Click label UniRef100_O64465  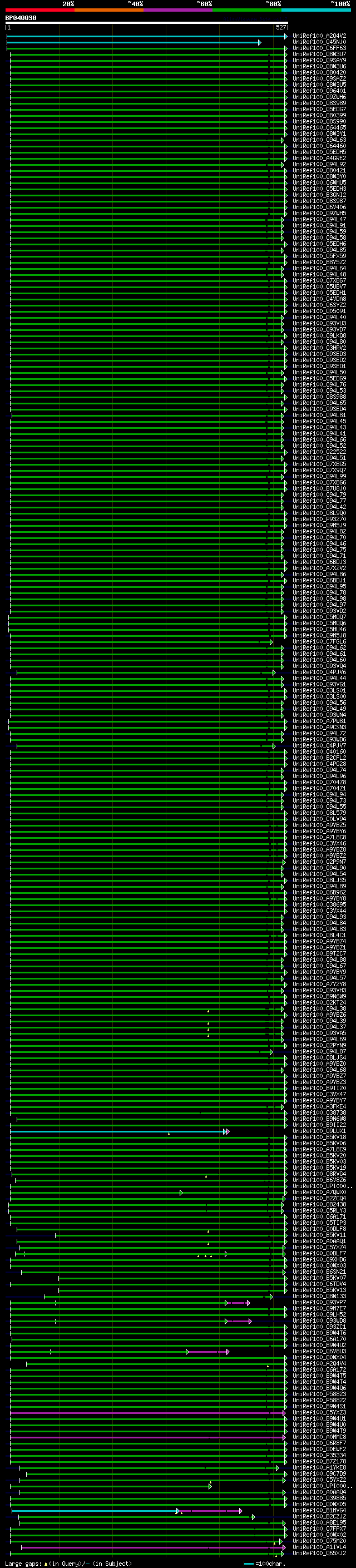click(x=319, y=128)
